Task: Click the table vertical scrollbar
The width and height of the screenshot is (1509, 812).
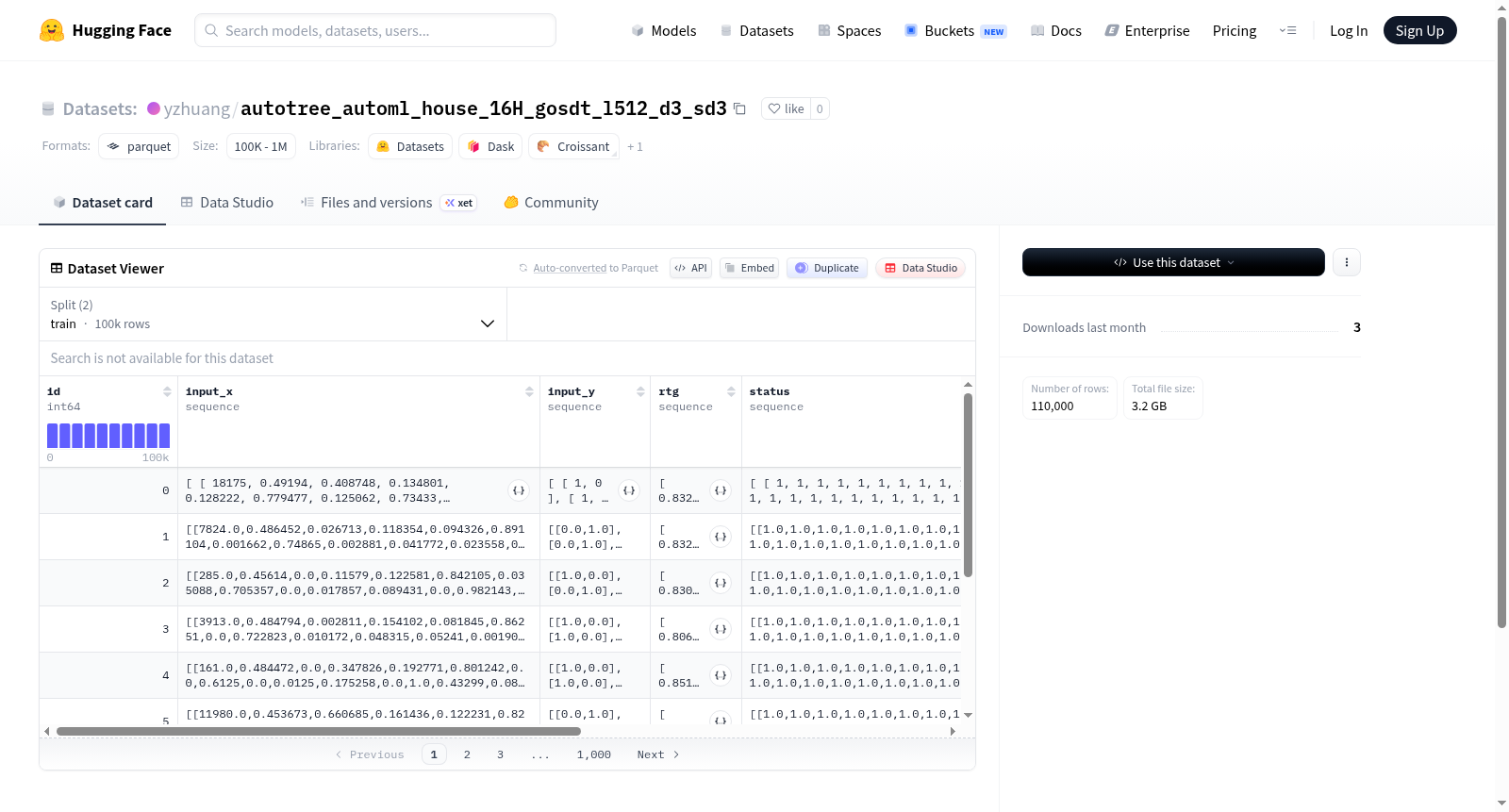Action: click(x=968, y=485)
